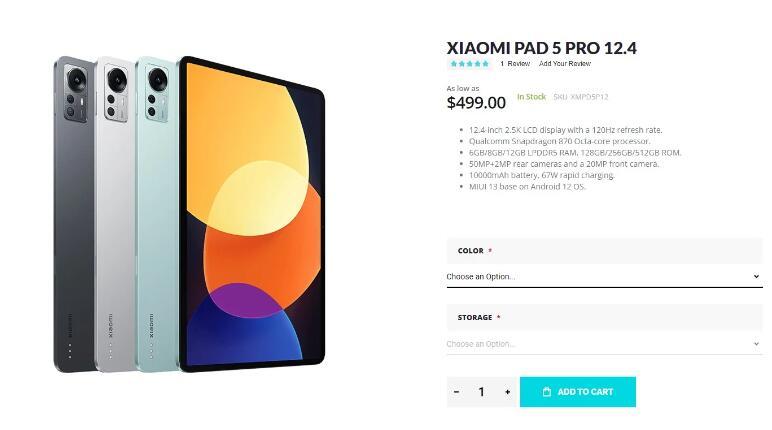Click the Xiaomi Pad 5 Pro 12.4 title
The width and height of the screenshot is (772, 430).
pyautogui.click(x=541, y=48)
